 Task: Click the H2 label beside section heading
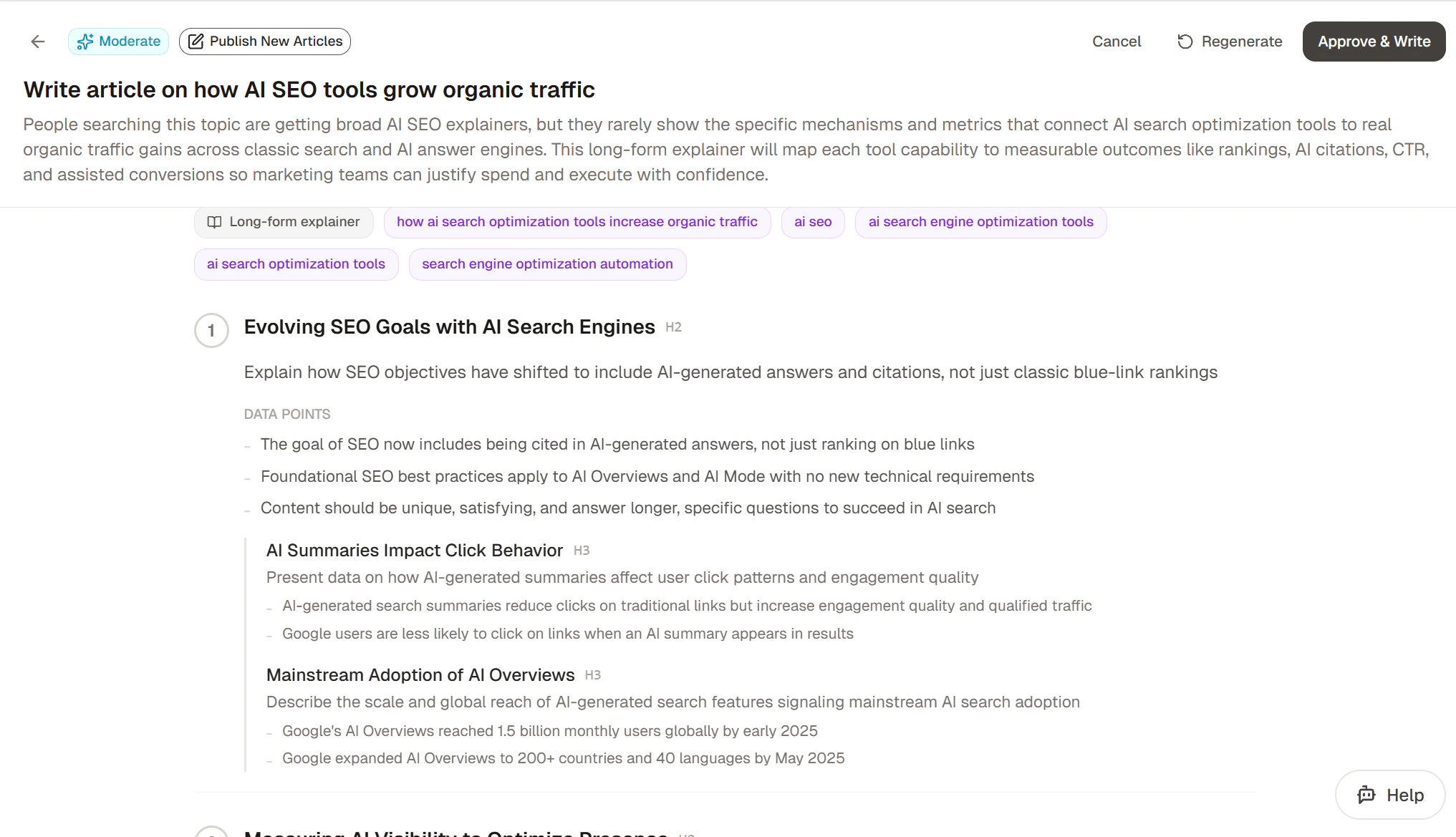(x=673, y=327)
